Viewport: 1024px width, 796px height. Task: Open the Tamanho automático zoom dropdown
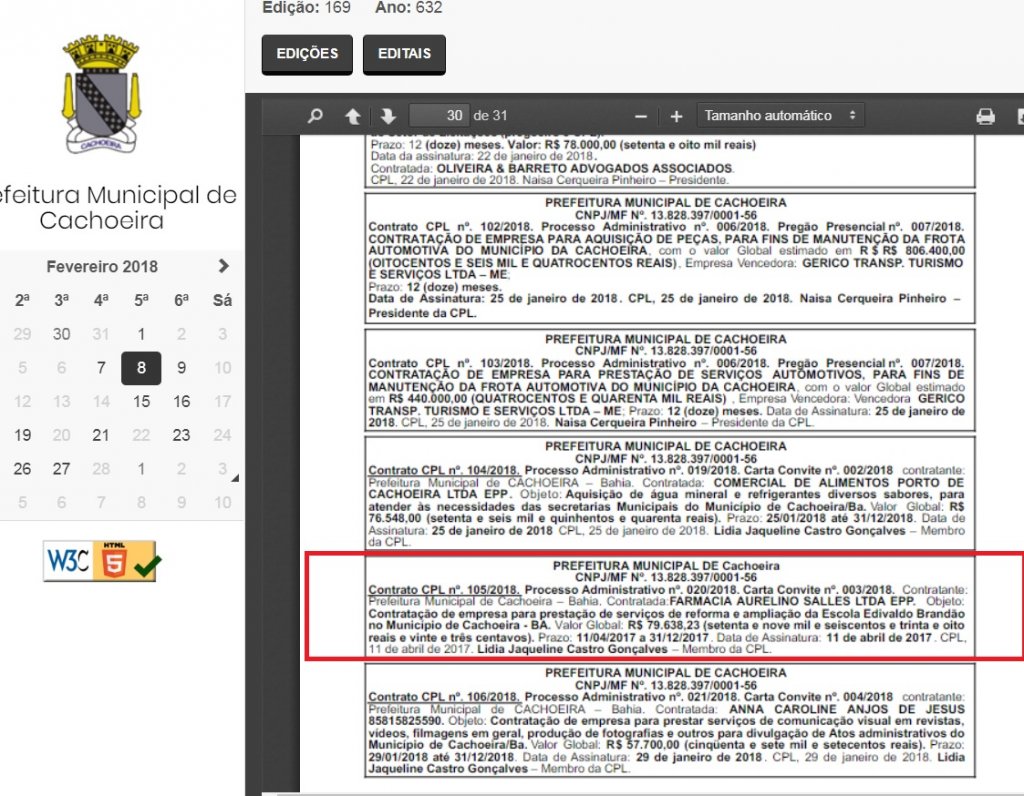780,116
